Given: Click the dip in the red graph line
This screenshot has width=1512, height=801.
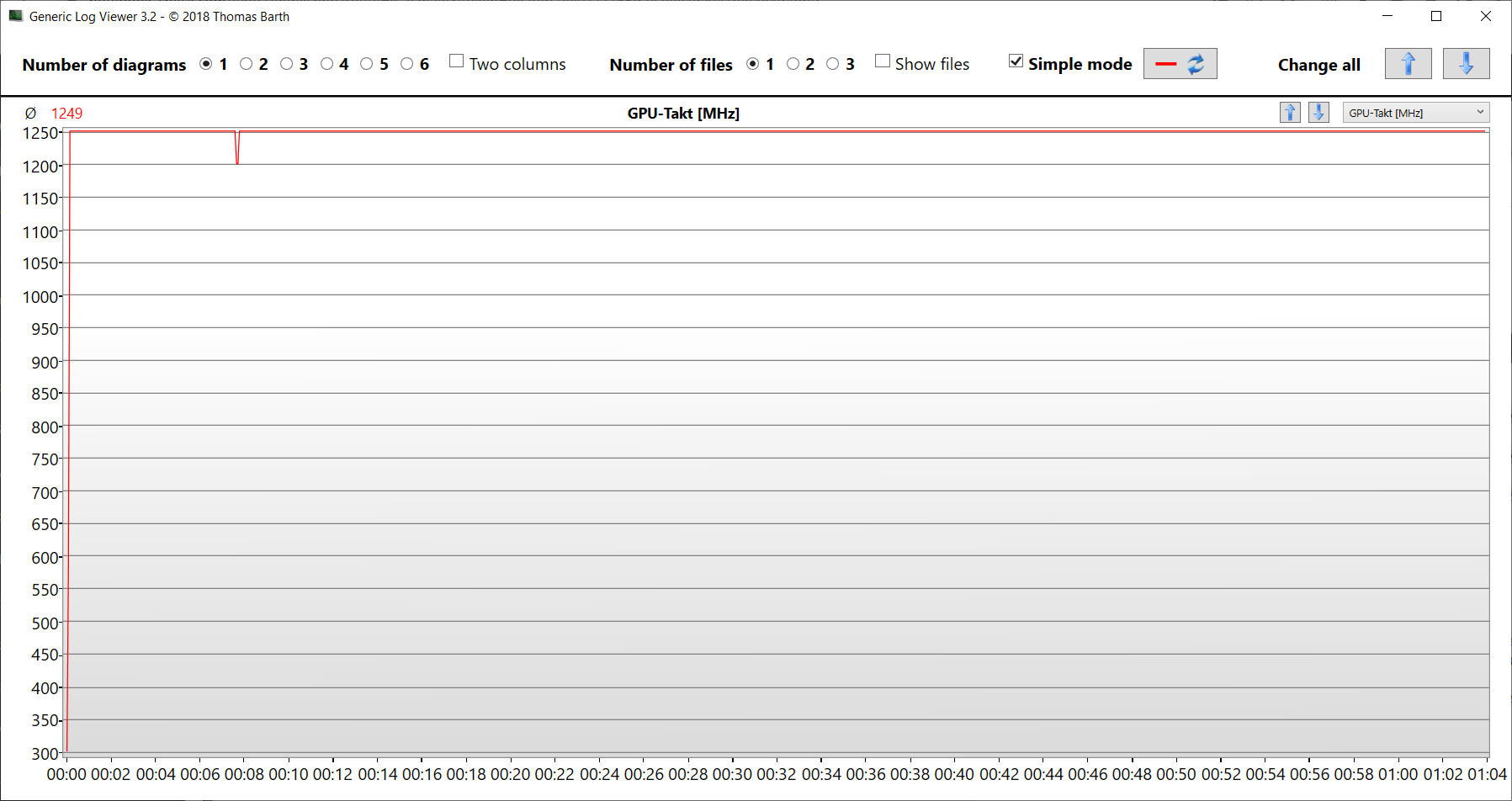Looking at the screenshot, I should click(x=237, y=150).
